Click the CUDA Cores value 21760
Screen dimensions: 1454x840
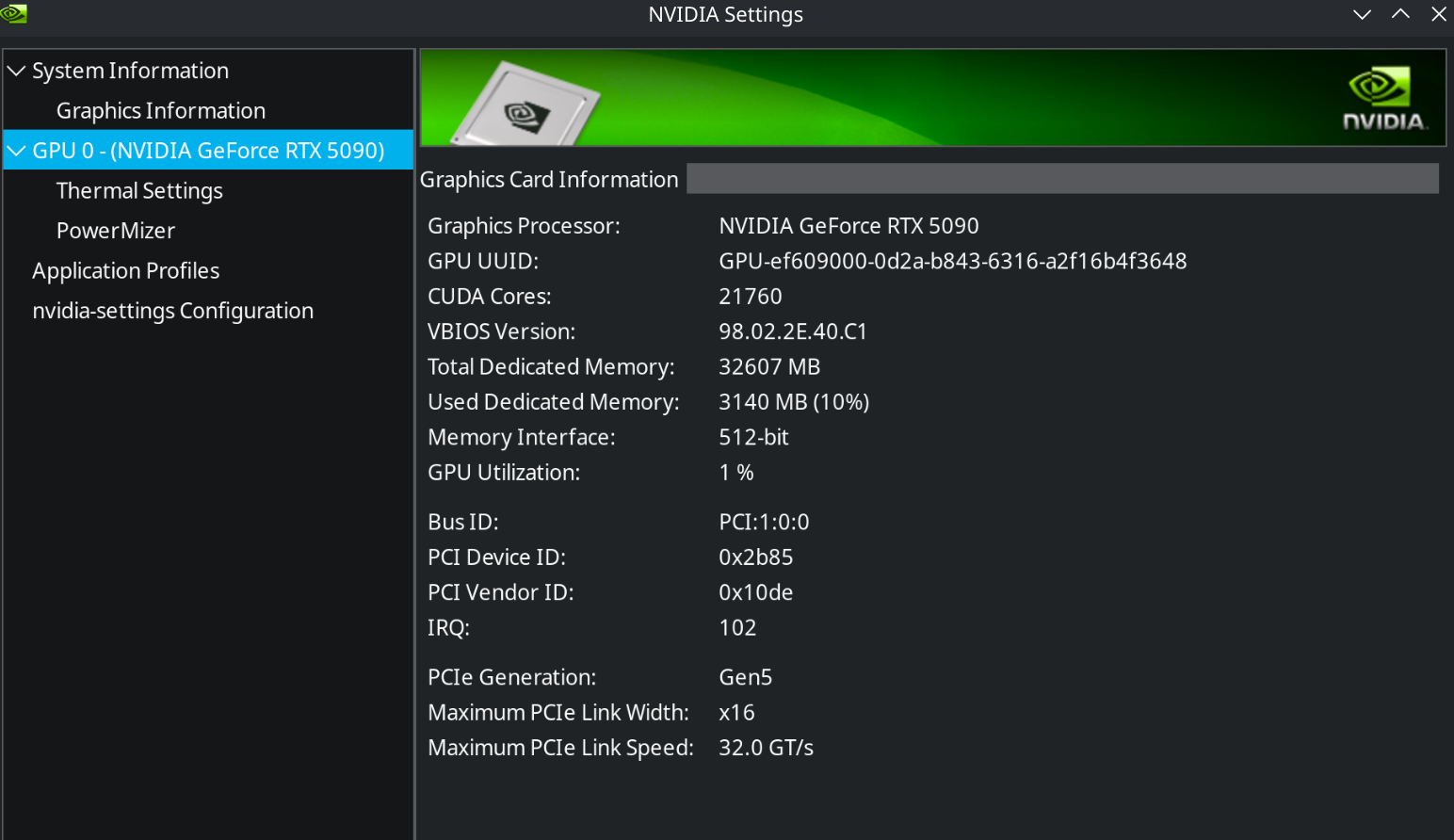(751, 297)
